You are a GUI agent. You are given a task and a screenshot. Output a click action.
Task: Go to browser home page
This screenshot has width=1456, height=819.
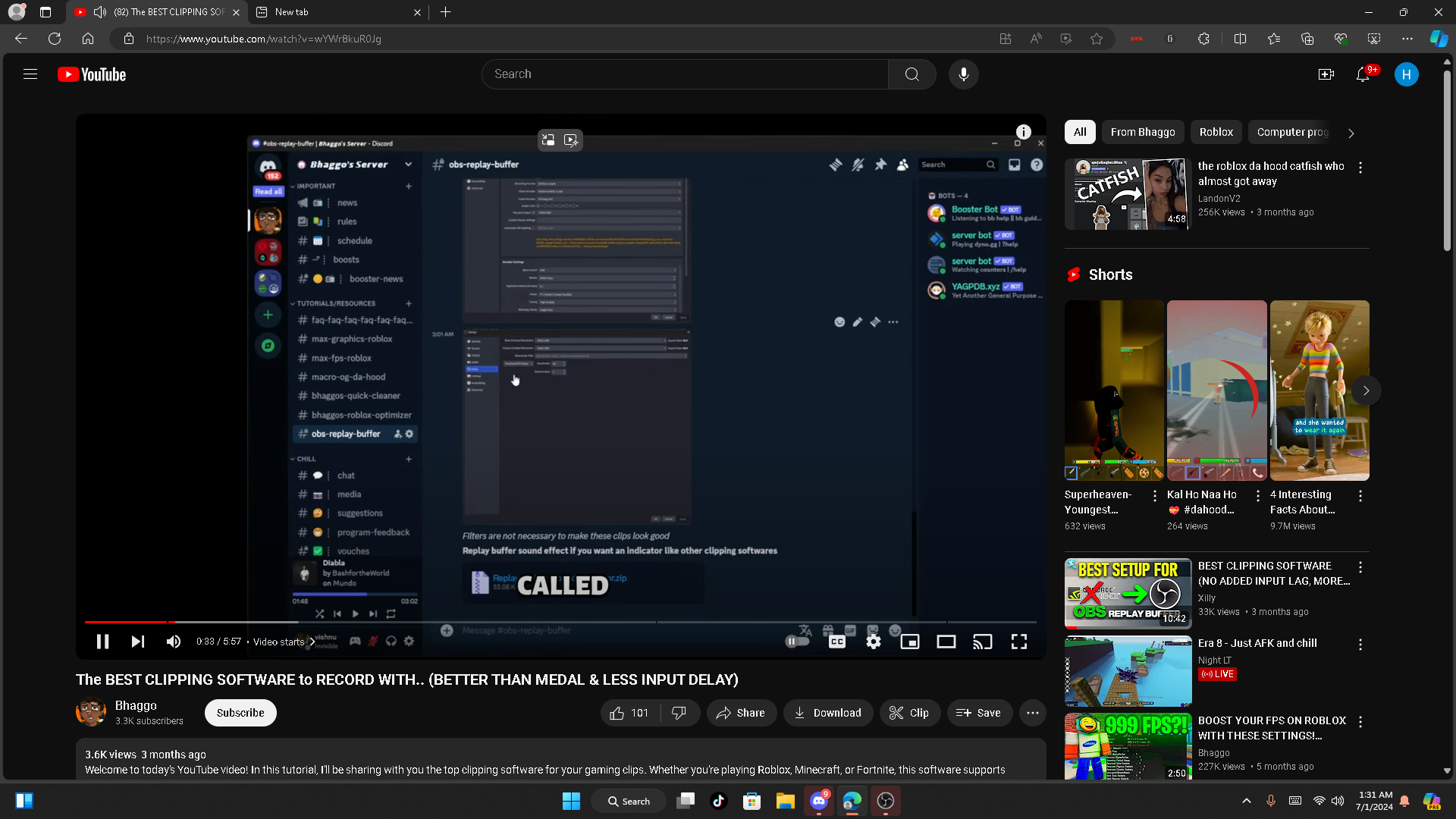click(88, 39)
